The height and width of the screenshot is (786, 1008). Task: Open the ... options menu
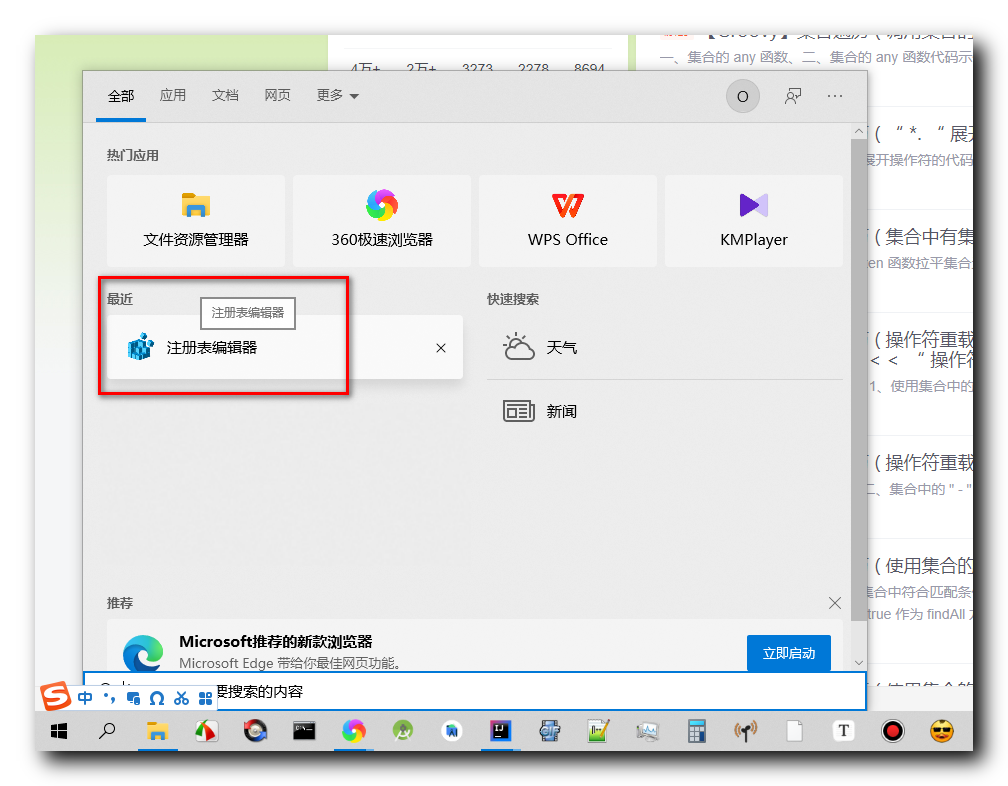(x=835, y=96)
